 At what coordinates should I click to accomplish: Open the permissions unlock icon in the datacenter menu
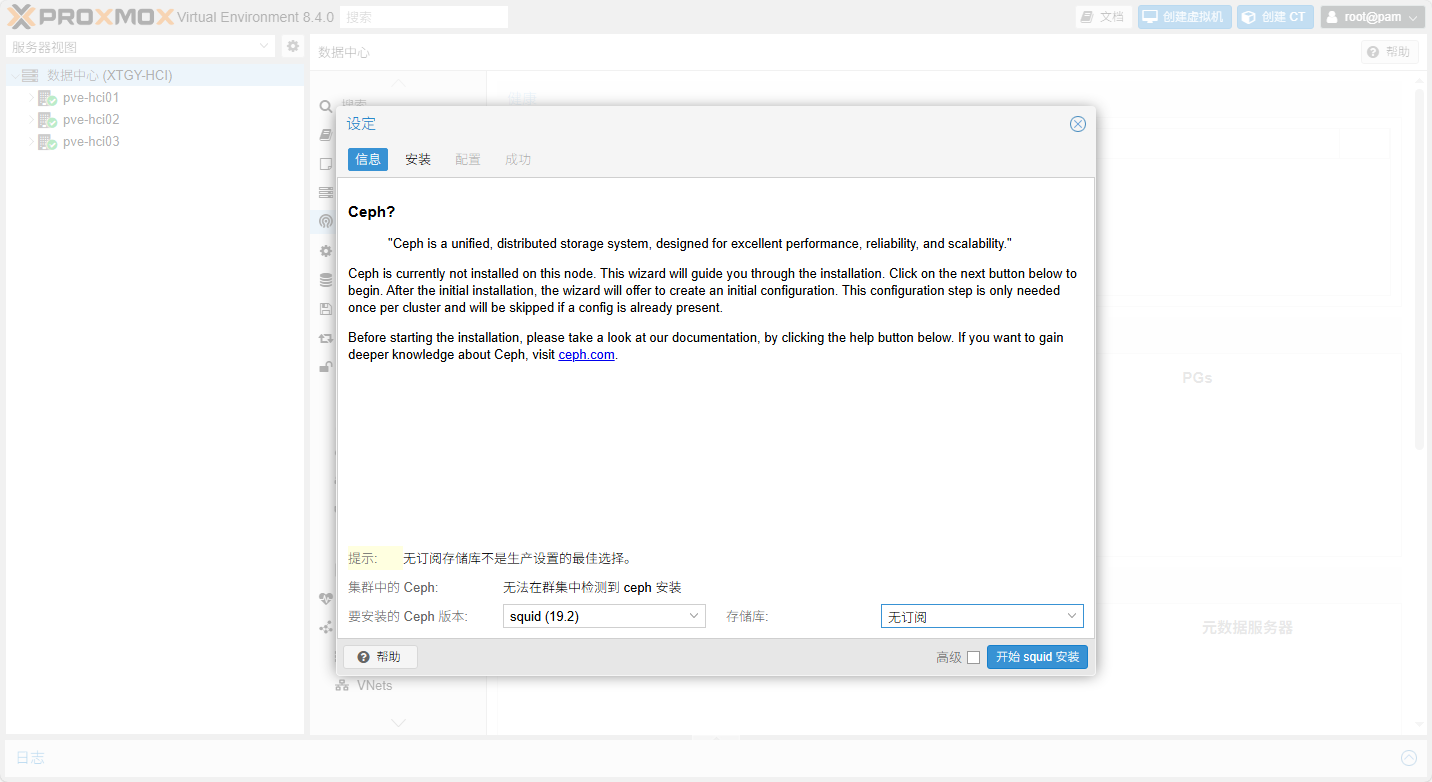[x=326, y=367]
